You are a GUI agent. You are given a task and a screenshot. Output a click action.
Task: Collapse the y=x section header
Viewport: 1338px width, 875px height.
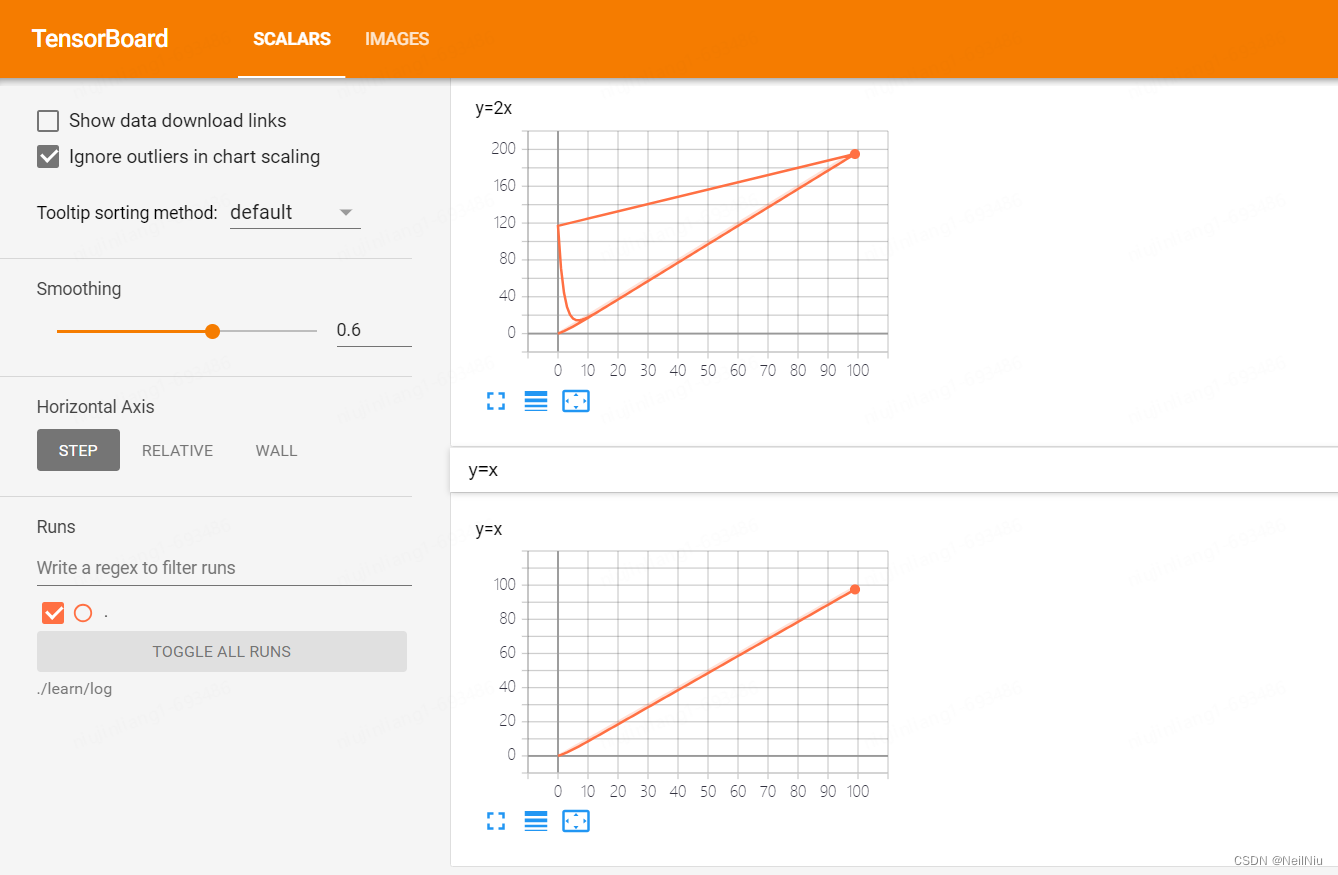point(894,470)
